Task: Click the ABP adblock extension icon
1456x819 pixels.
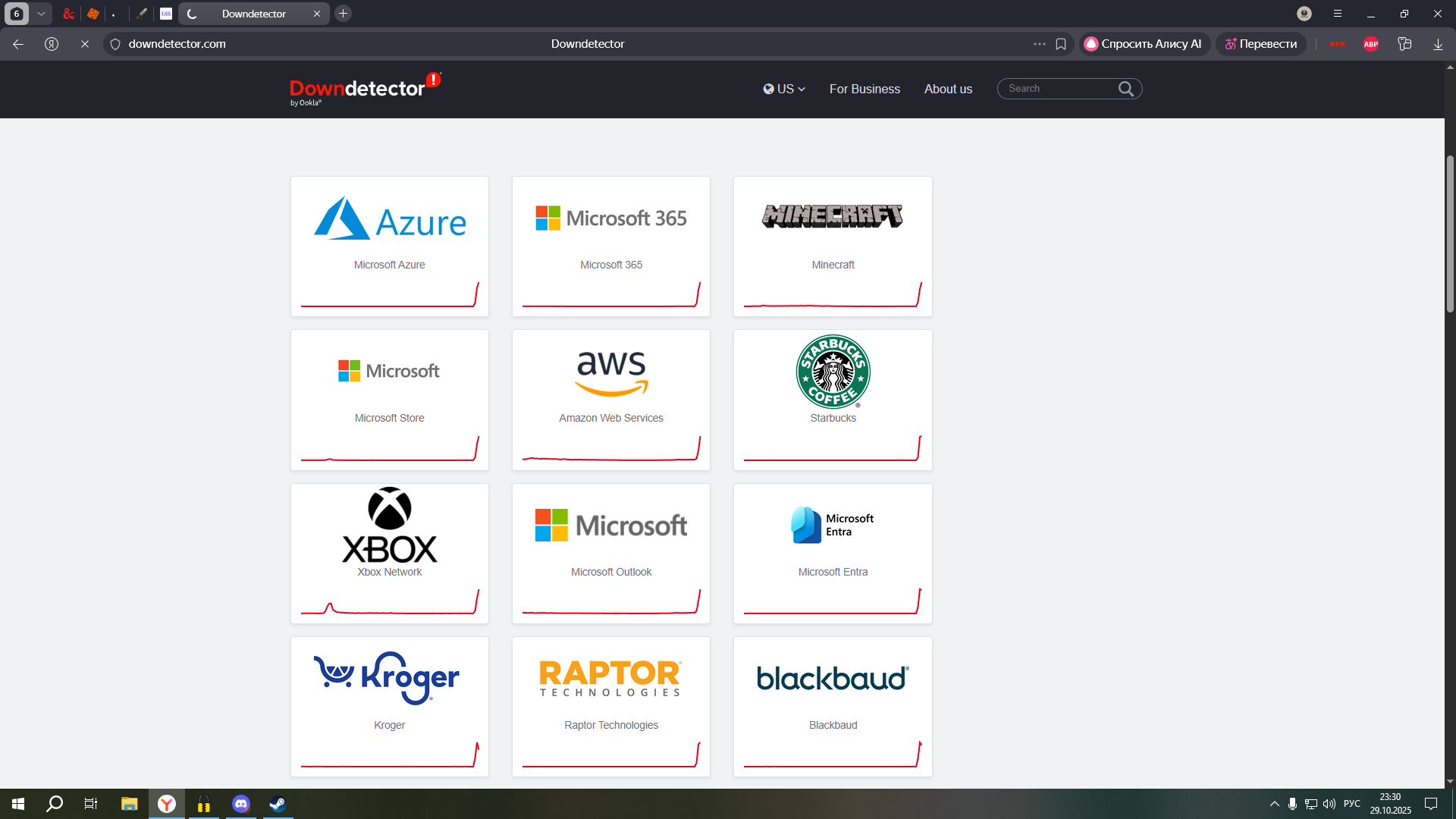Action: [x=1371, y=44]
